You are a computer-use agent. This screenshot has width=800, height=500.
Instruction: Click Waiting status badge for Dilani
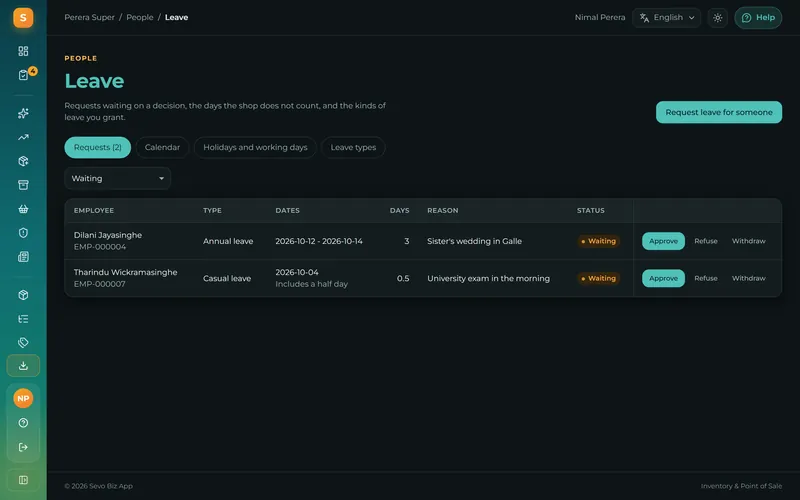[598, 241]
